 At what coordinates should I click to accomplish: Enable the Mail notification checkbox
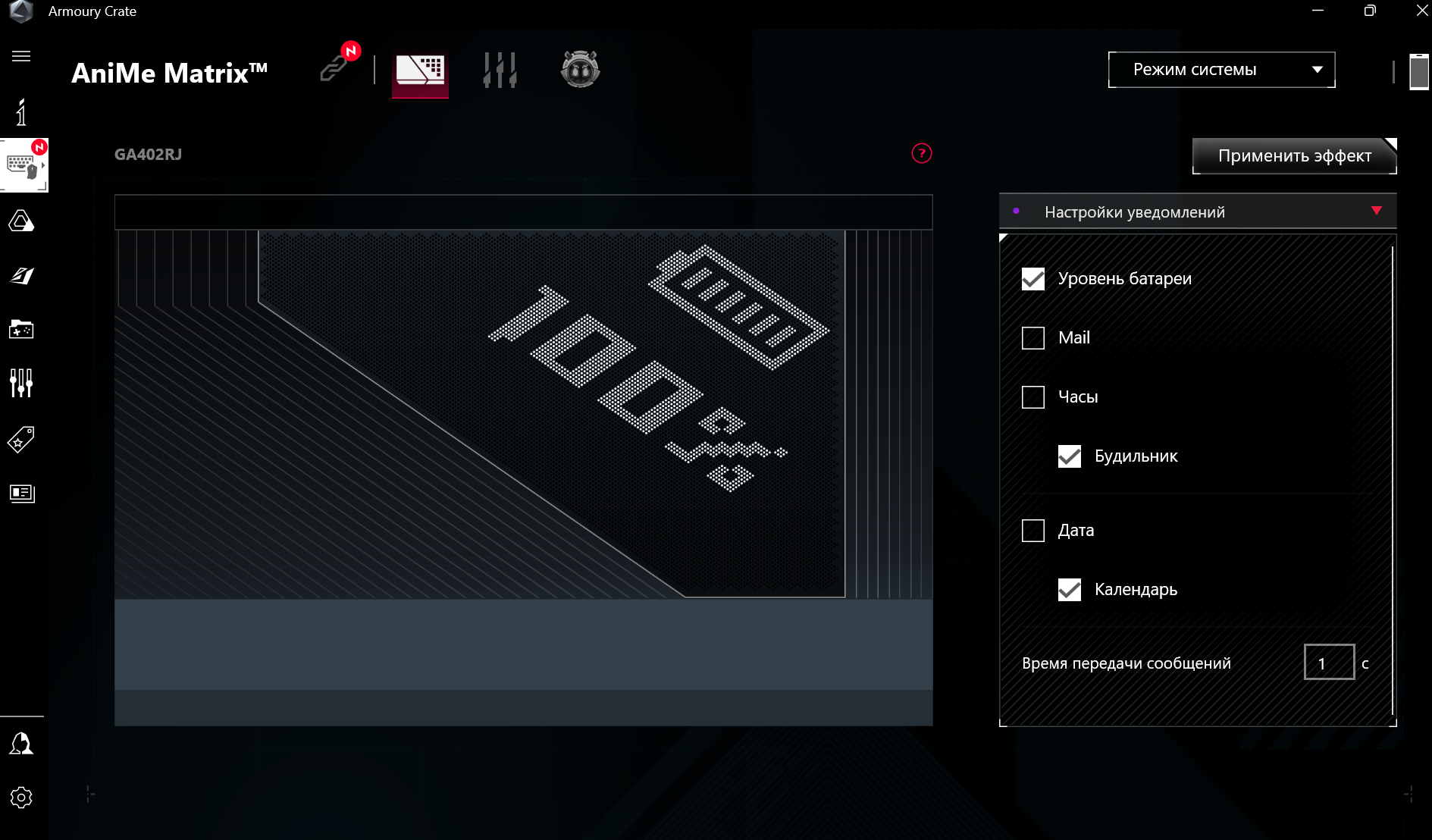pyautogui.click(x=1032, y=338)
